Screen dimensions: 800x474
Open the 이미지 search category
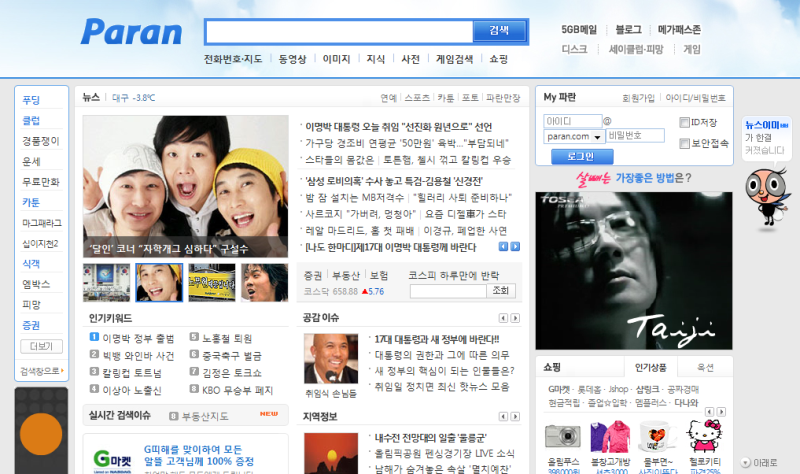pyautogui.click(x=336, y=59)
